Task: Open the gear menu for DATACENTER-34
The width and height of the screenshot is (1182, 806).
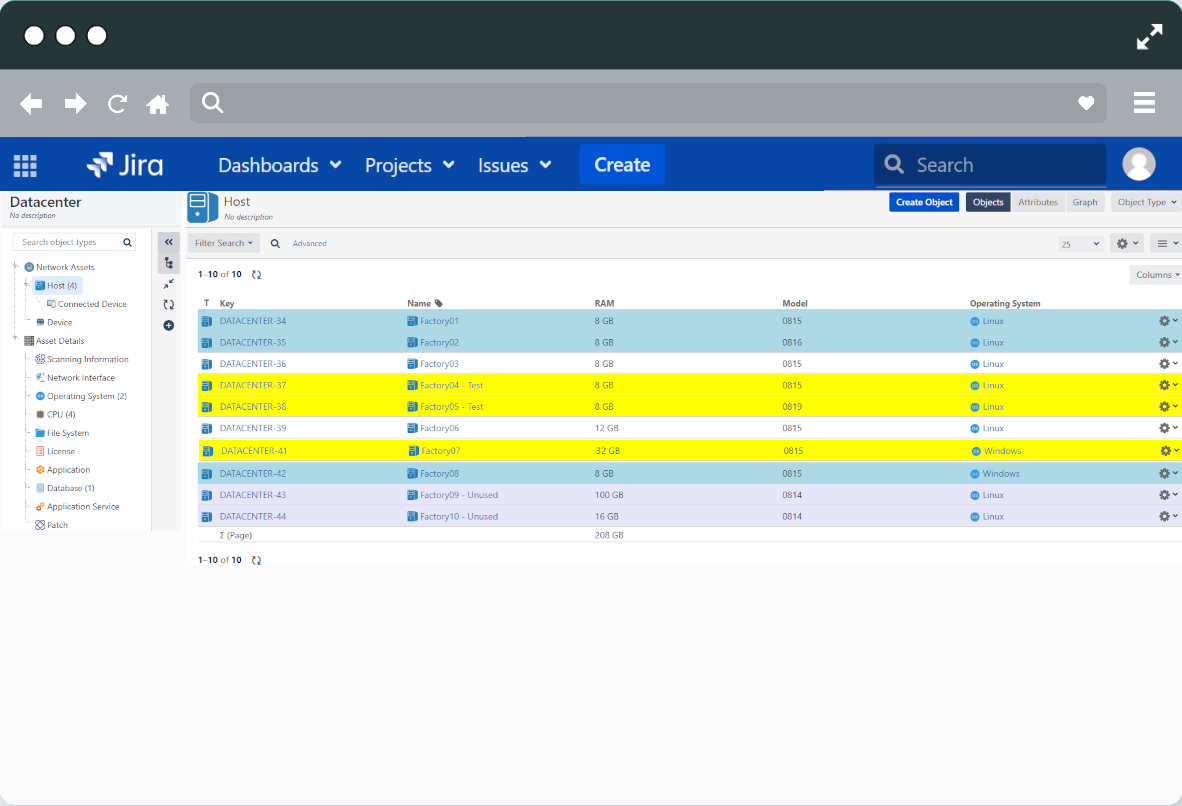Action: click(x=1168, y=321)
